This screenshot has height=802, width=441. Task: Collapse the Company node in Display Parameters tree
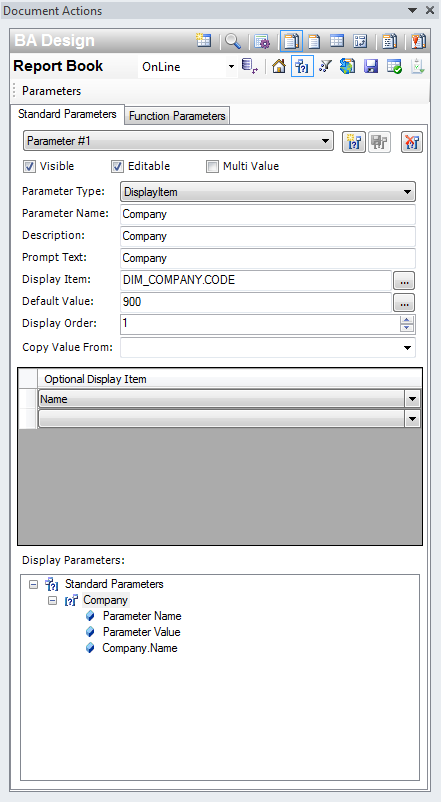[52, 600]
